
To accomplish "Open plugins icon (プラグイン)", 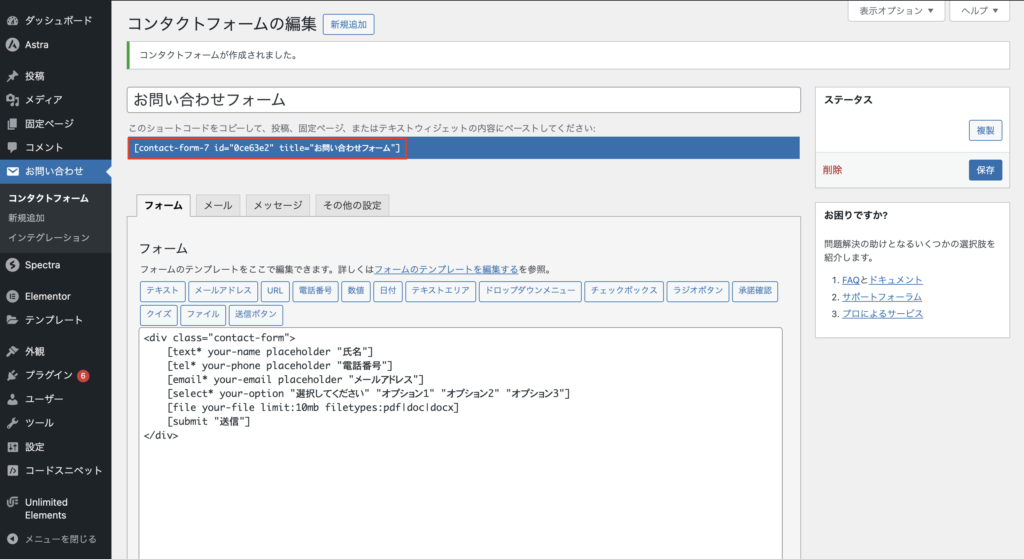I will (x=12, y=375).
